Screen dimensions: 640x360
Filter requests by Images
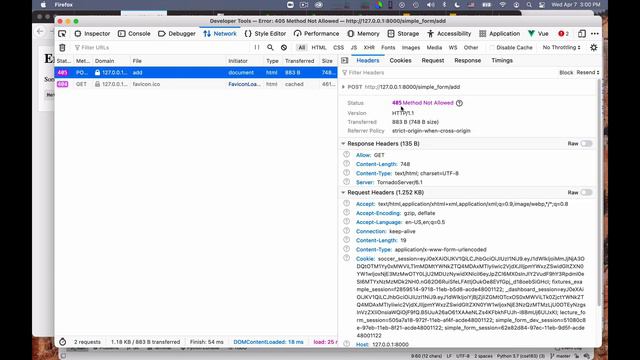411,48
